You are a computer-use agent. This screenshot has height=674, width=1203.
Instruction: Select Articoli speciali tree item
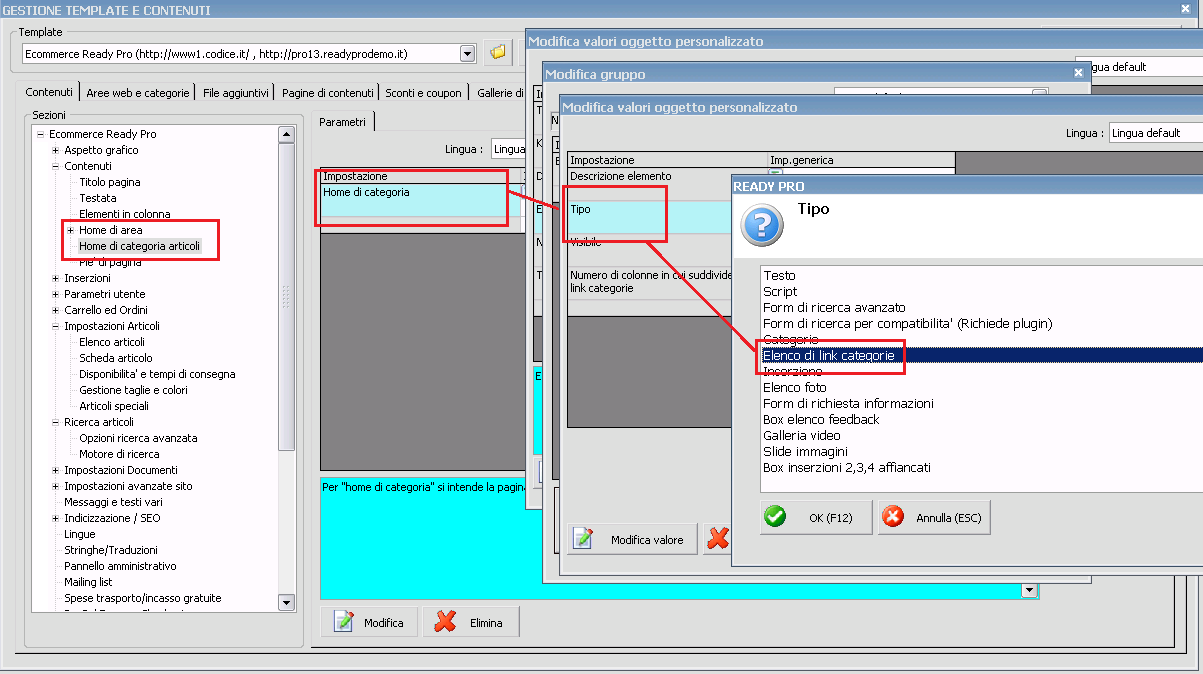coord(114,406)
